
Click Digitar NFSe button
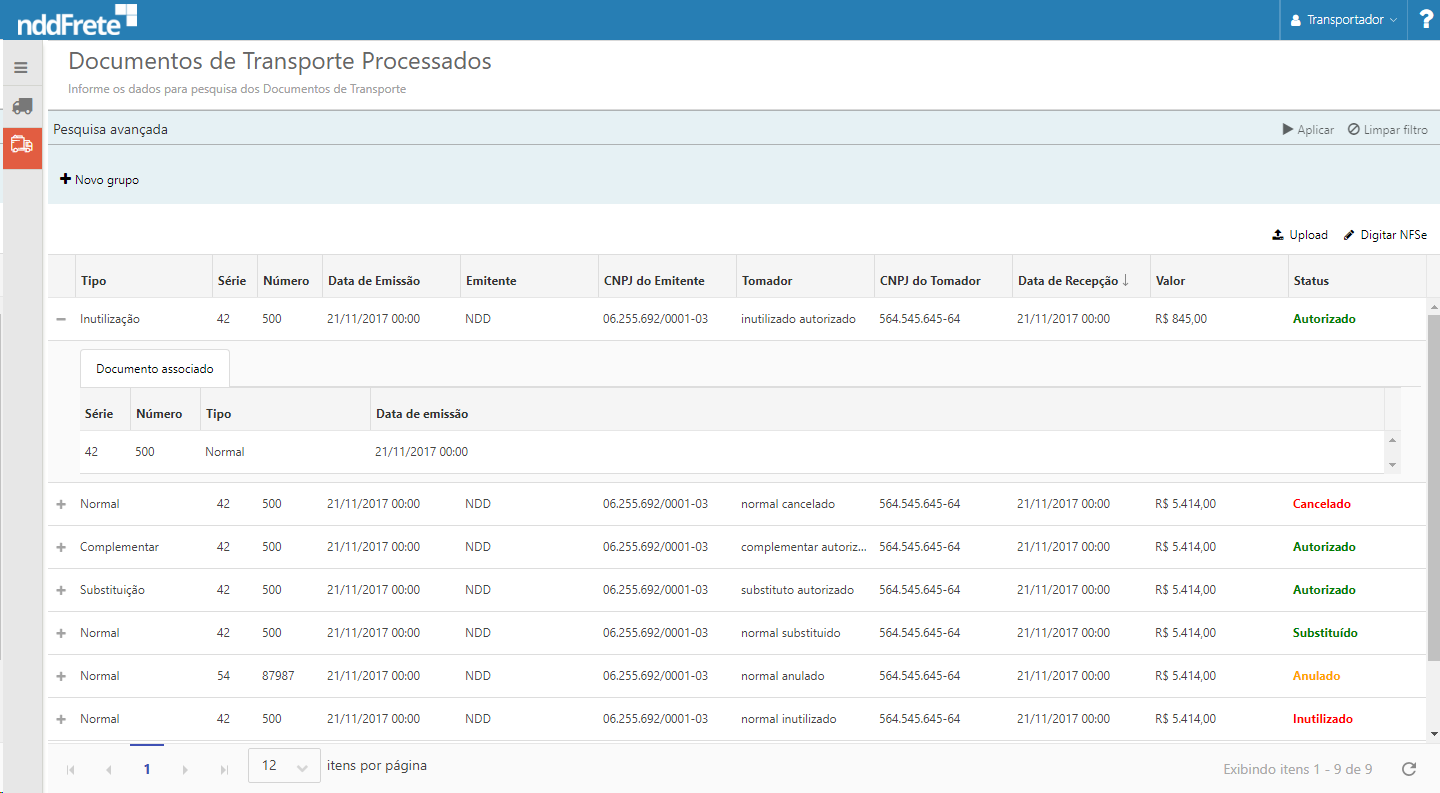coord(1385,235)
